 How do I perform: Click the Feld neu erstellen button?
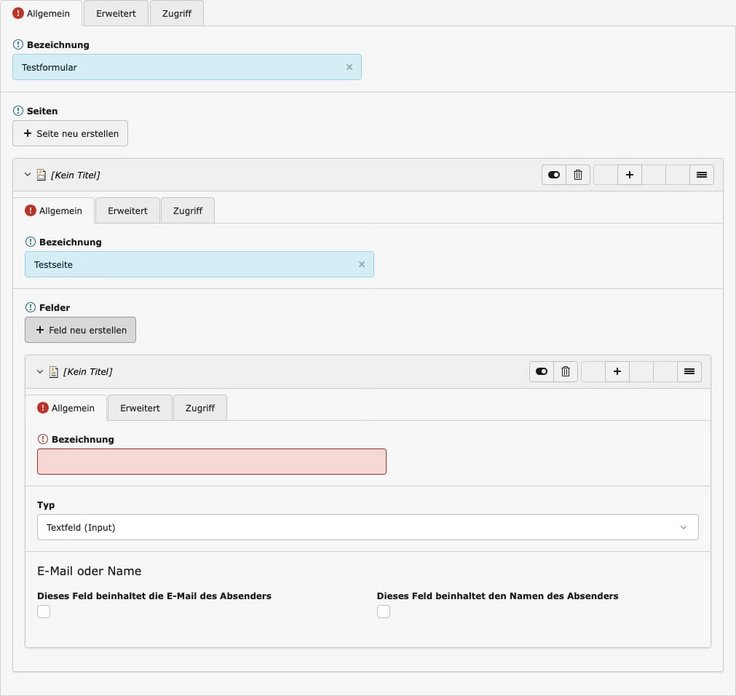click(81, 330)
